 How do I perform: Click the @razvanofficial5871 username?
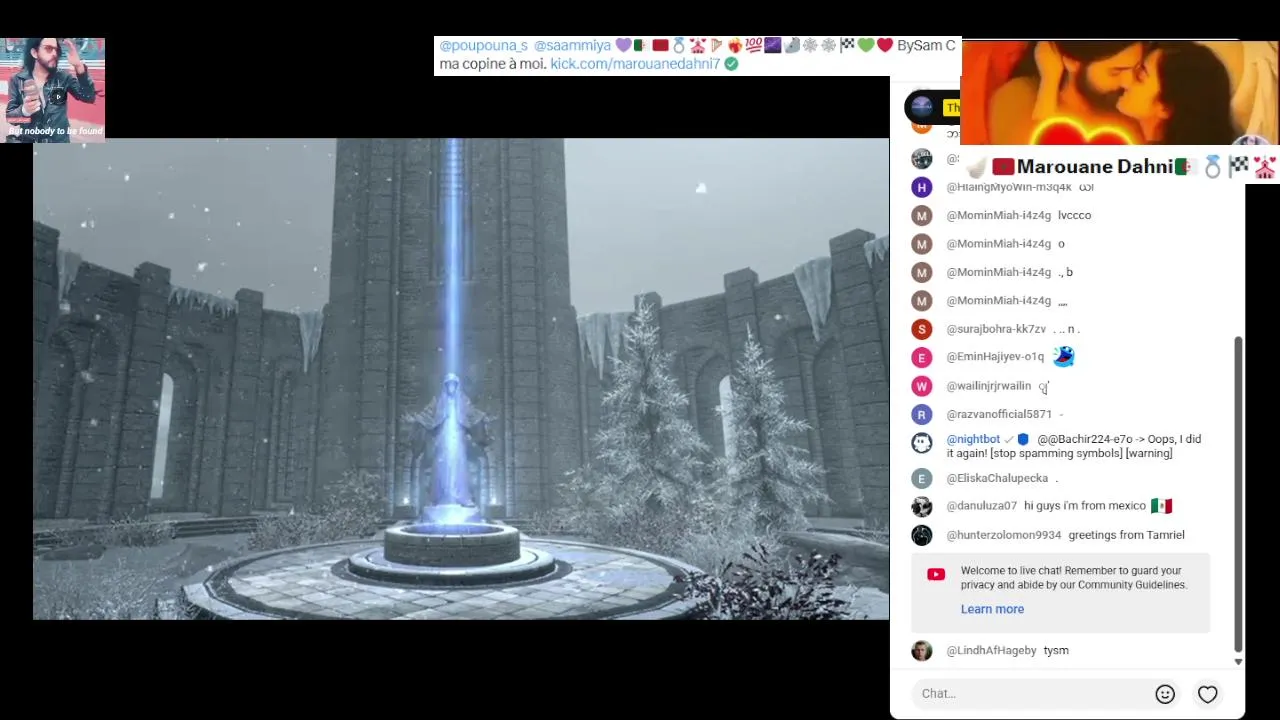(999, 414)
